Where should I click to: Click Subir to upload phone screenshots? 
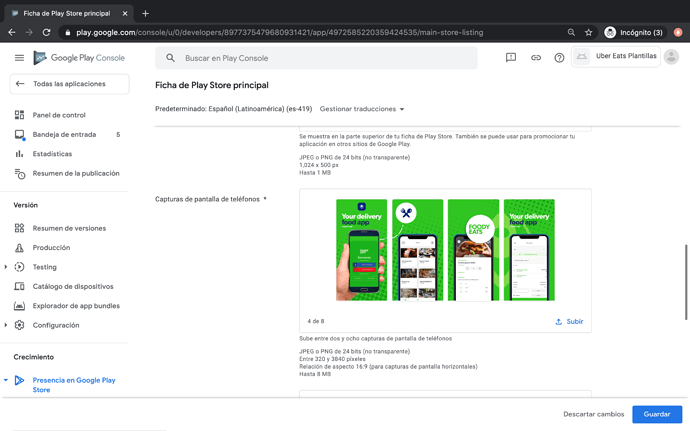point(569,322)
